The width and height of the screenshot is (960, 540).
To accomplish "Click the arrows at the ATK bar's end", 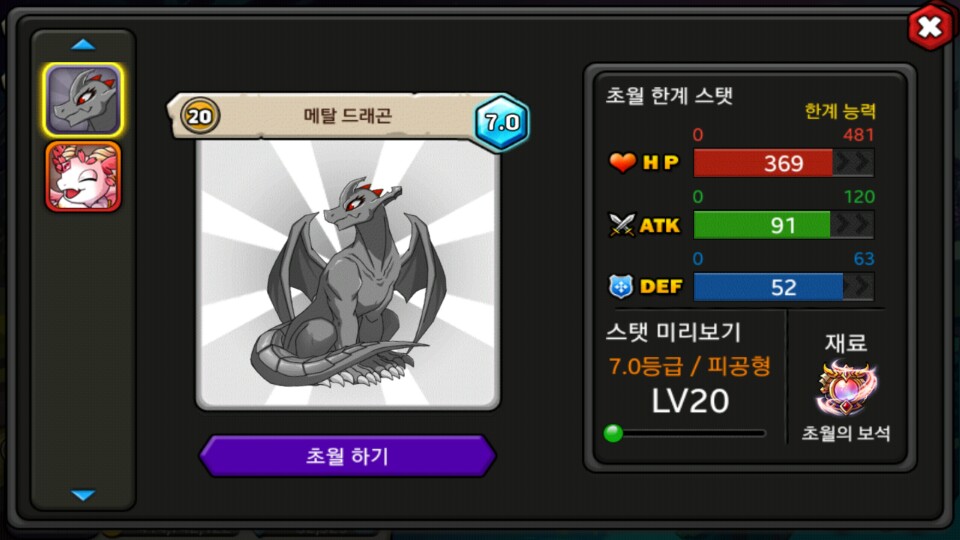I will (x=852, y=225).
